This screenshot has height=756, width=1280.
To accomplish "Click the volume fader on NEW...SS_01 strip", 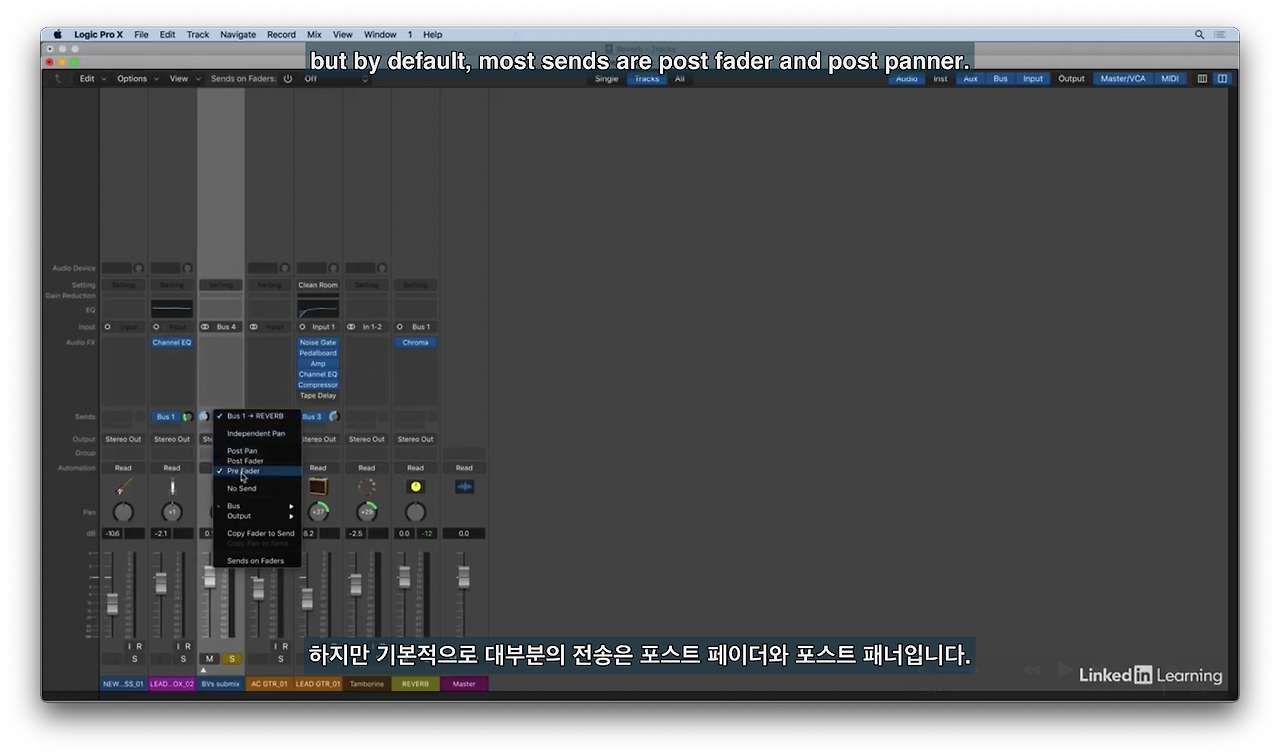I will click(x=112, y=603).
